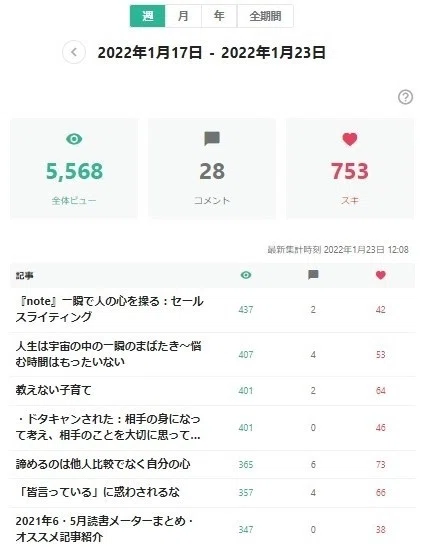Sort by likes using table heart icon

[x=380, y=275]
